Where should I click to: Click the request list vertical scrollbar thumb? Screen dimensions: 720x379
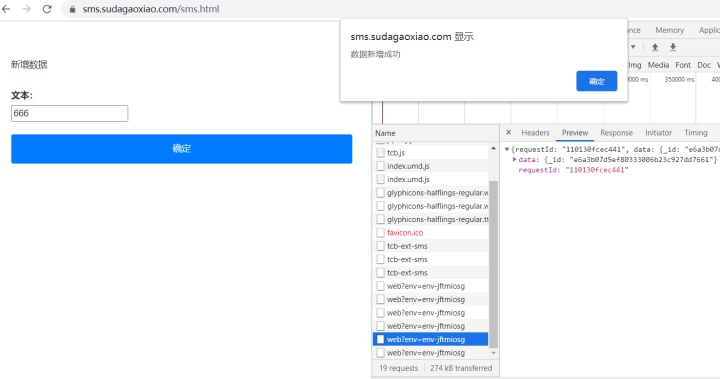494,264
